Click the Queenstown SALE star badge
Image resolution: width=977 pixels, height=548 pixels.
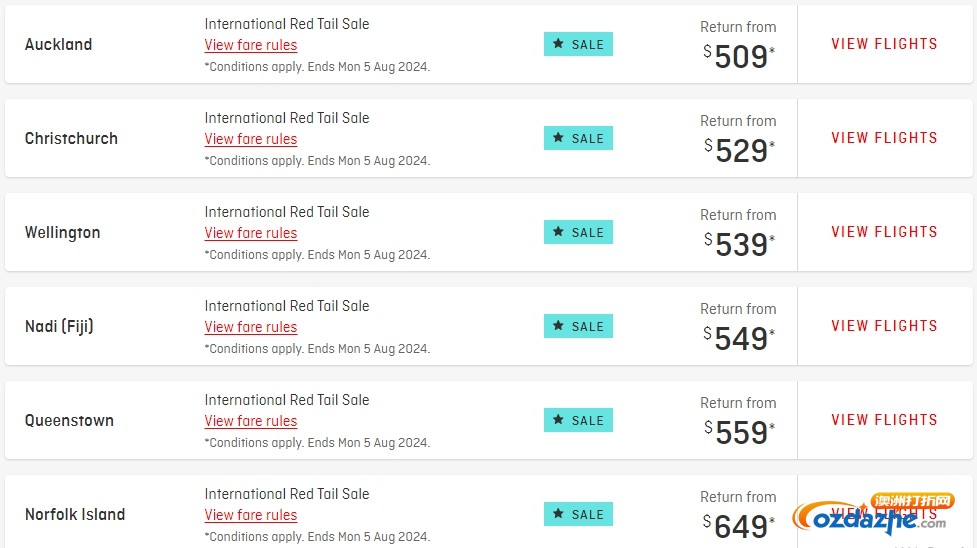click(578, 420)
